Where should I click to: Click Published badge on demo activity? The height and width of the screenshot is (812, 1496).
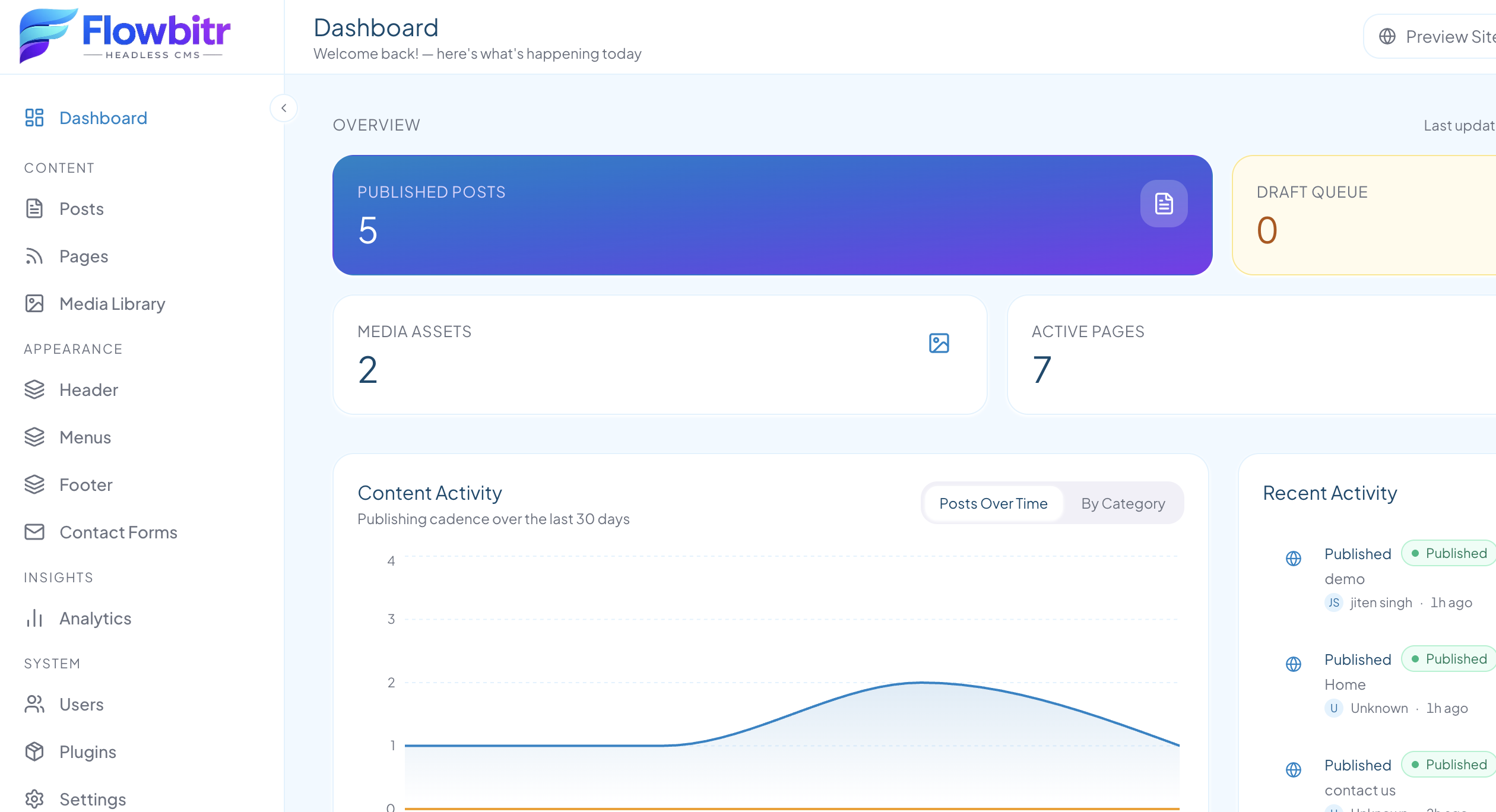(x=1449, y=553)
